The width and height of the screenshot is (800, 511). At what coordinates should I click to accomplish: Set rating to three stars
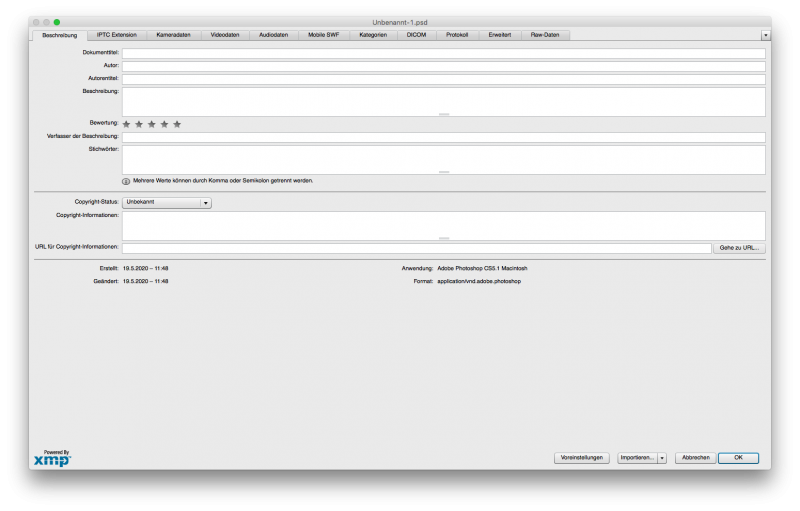point(152,124)
